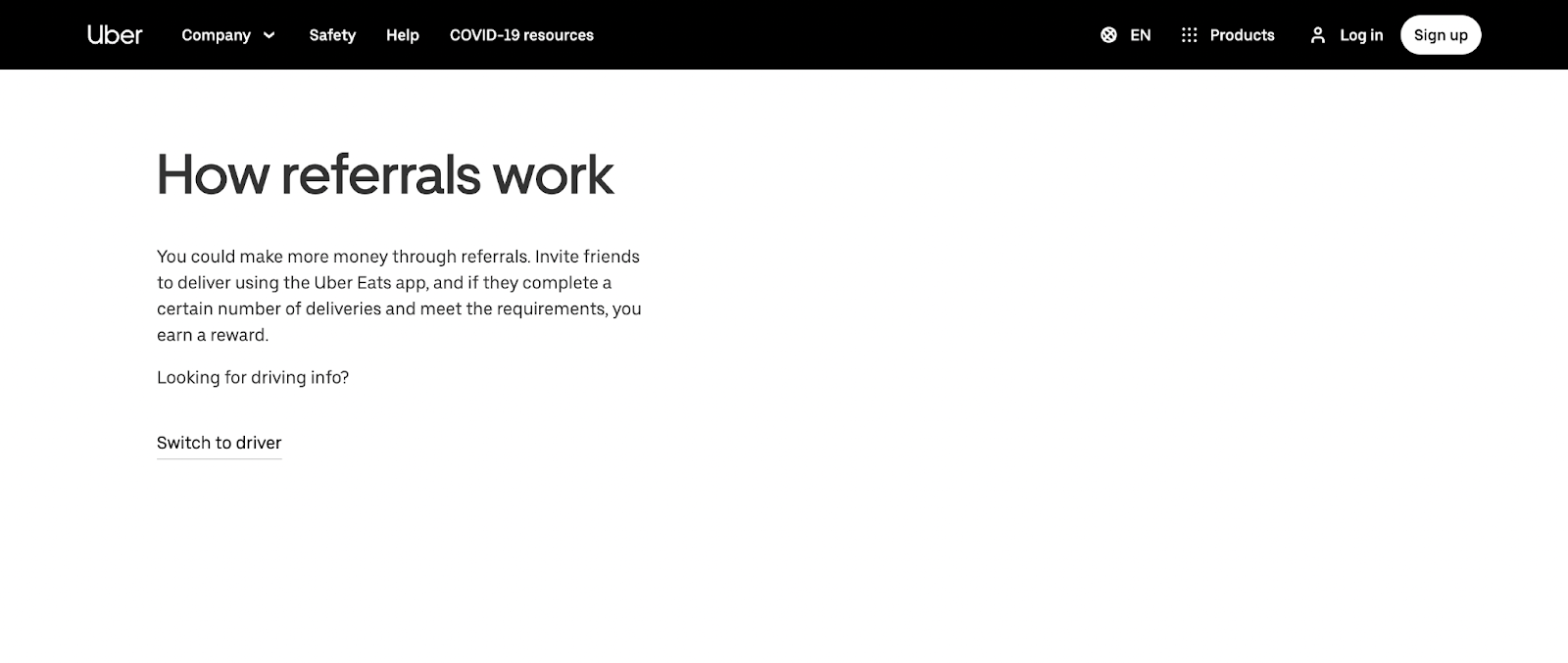Click the Log in link
The image size is (1568, 663).
tap(1361, 35)
